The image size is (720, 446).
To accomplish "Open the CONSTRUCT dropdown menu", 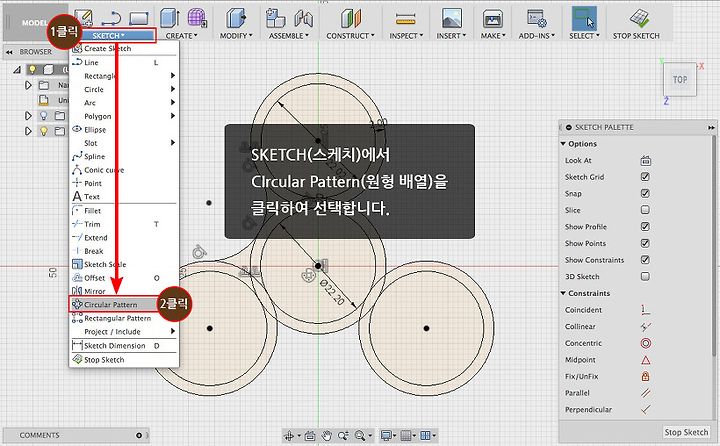I will [x=350, y=35].
